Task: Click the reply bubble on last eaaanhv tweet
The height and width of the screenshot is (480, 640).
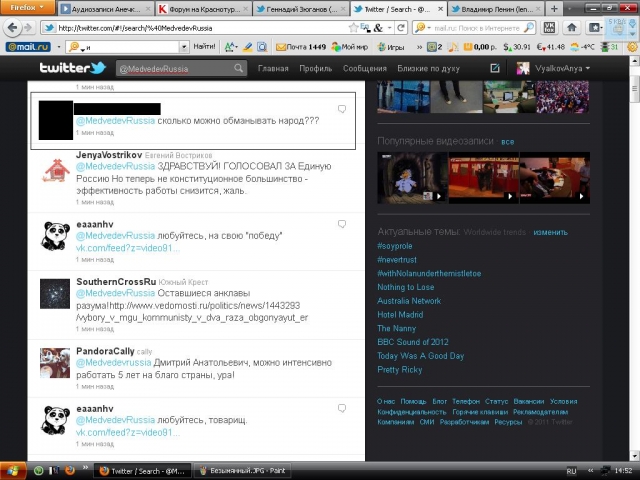Action: [x=342, y=408]
